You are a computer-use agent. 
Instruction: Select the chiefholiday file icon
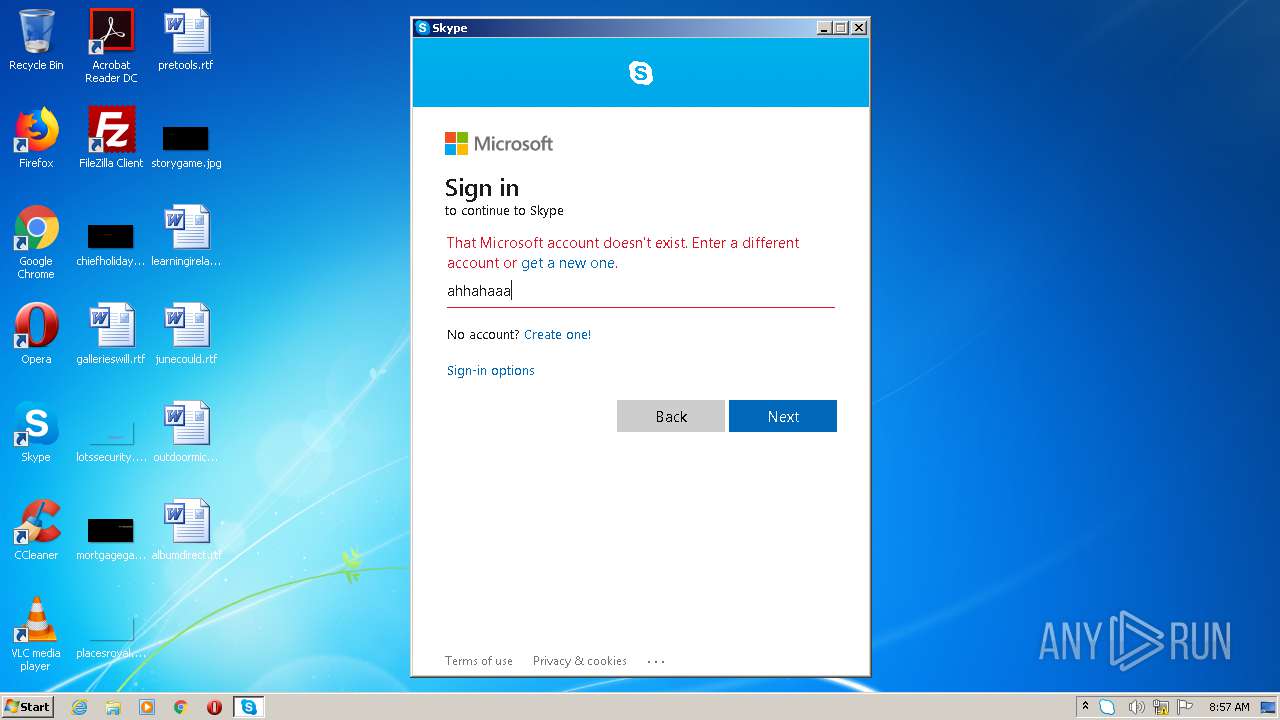click(111, 245)
